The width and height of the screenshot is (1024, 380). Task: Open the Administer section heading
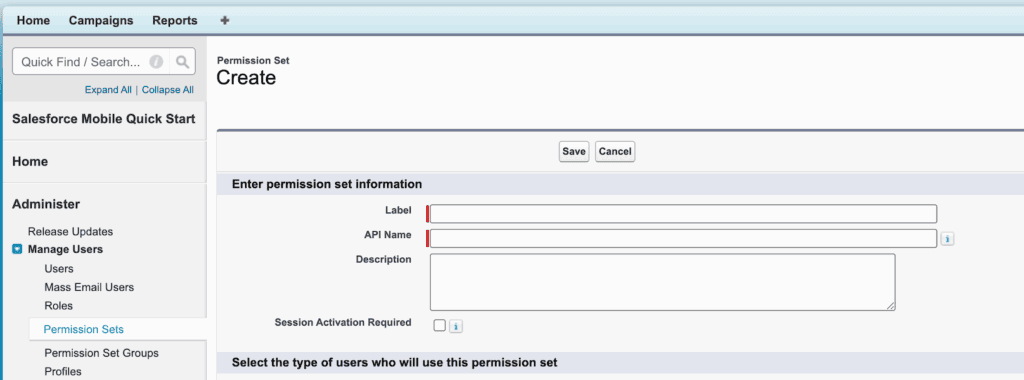(46, 204)
